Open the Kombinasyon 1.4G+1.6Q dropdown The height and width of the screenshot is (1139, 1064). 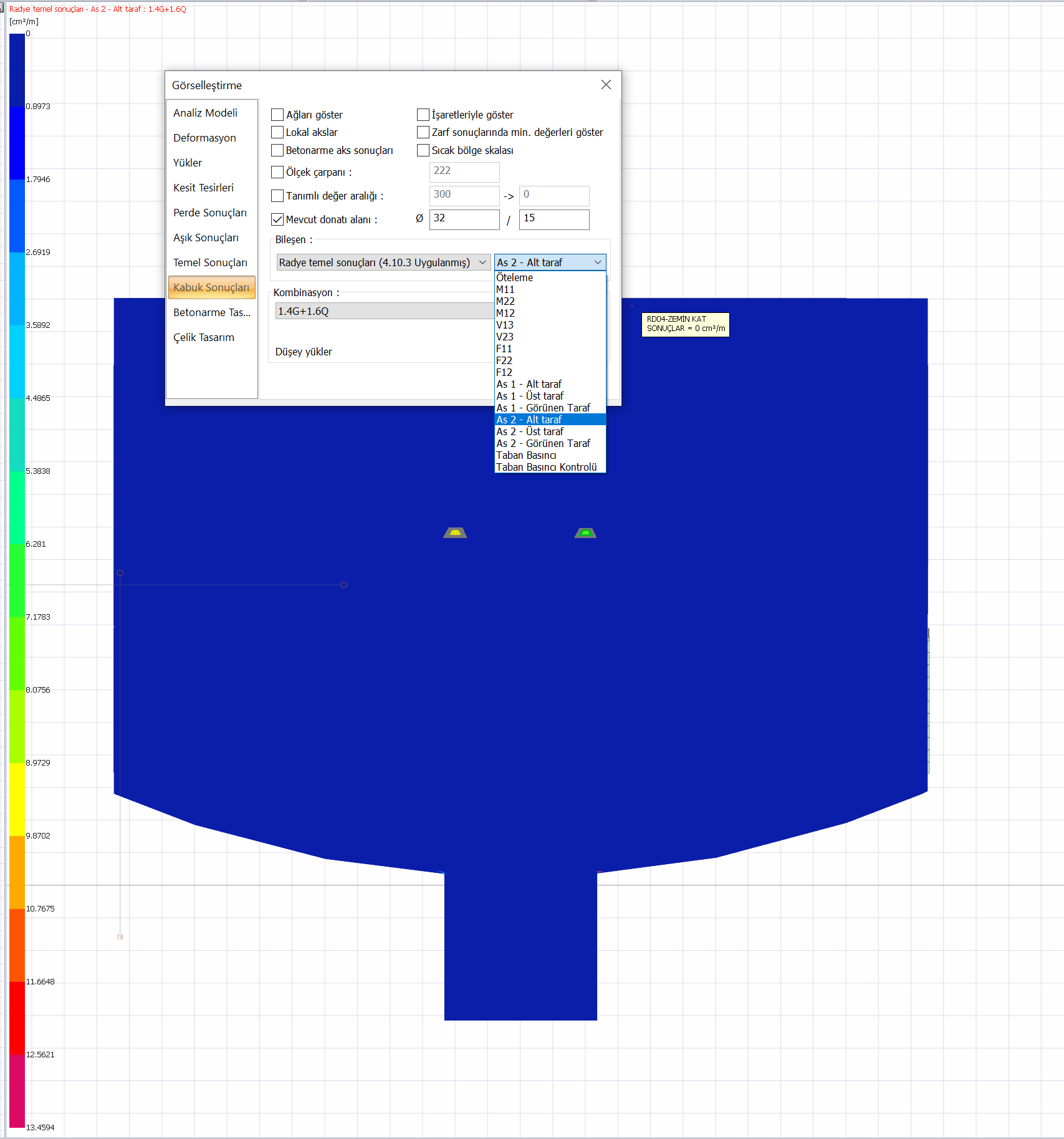[x=385, y=311]
